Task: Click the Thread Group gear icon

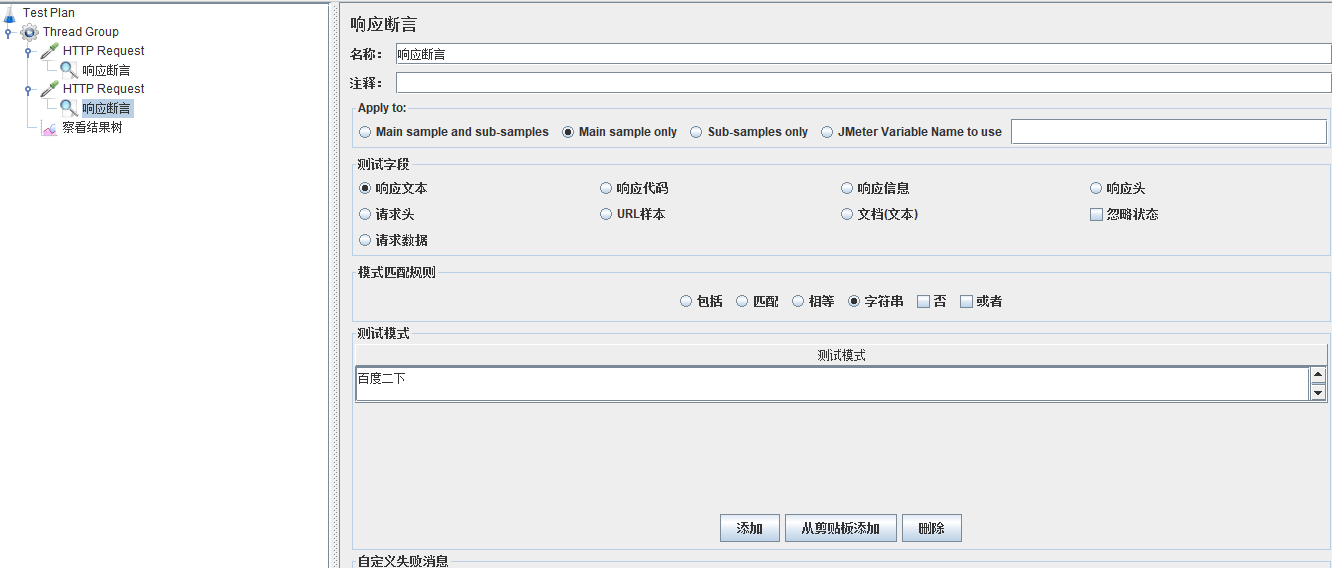Action: click(x=30, y=32)
